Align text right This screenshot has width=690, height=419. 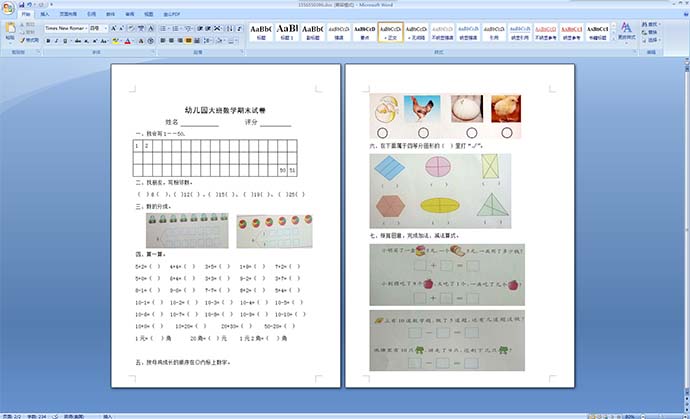pyautogui.click(x=180, y=41)
